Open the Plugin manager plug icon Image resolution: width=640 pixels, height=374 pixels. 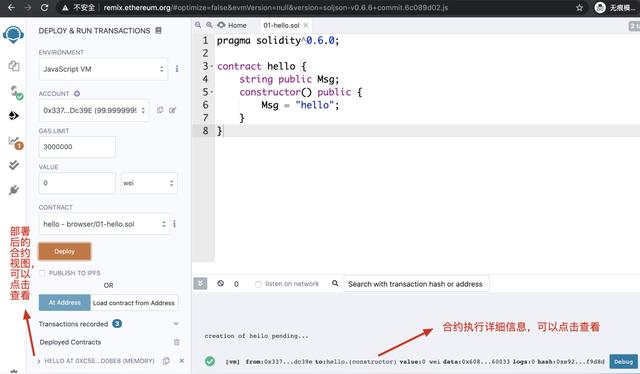pyautogui.click(x=14, y=190)
